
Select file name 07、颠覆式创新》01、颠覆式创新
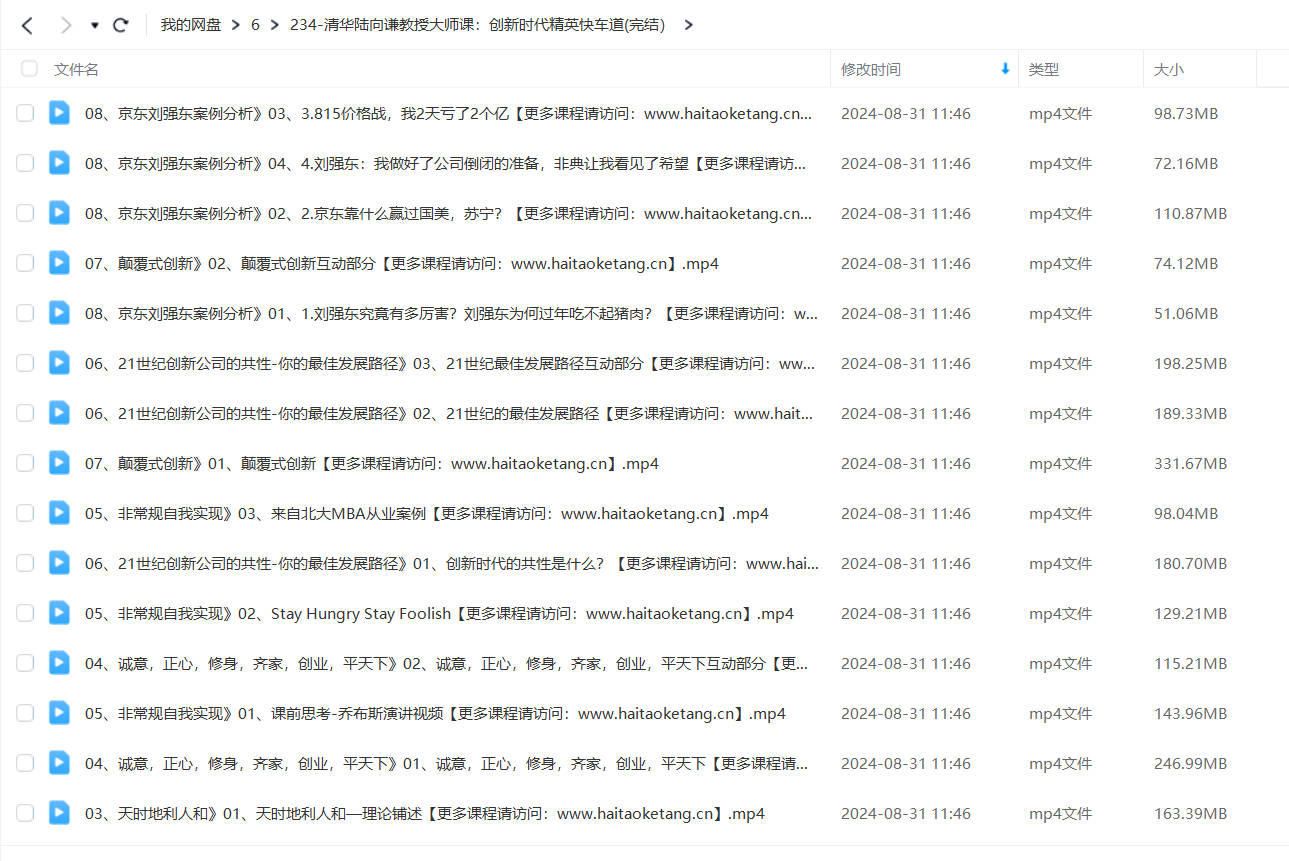[372, 464]
